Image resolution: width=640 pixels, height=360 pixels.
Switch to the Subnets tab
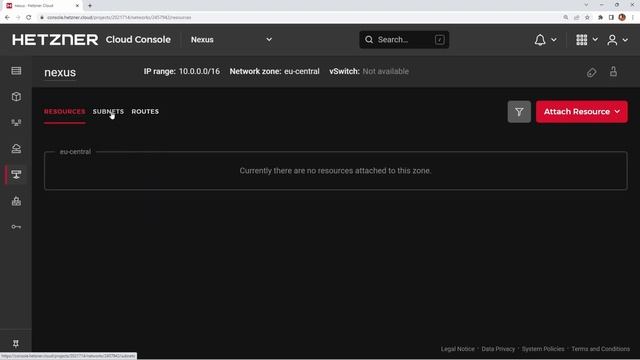[108, 111]
